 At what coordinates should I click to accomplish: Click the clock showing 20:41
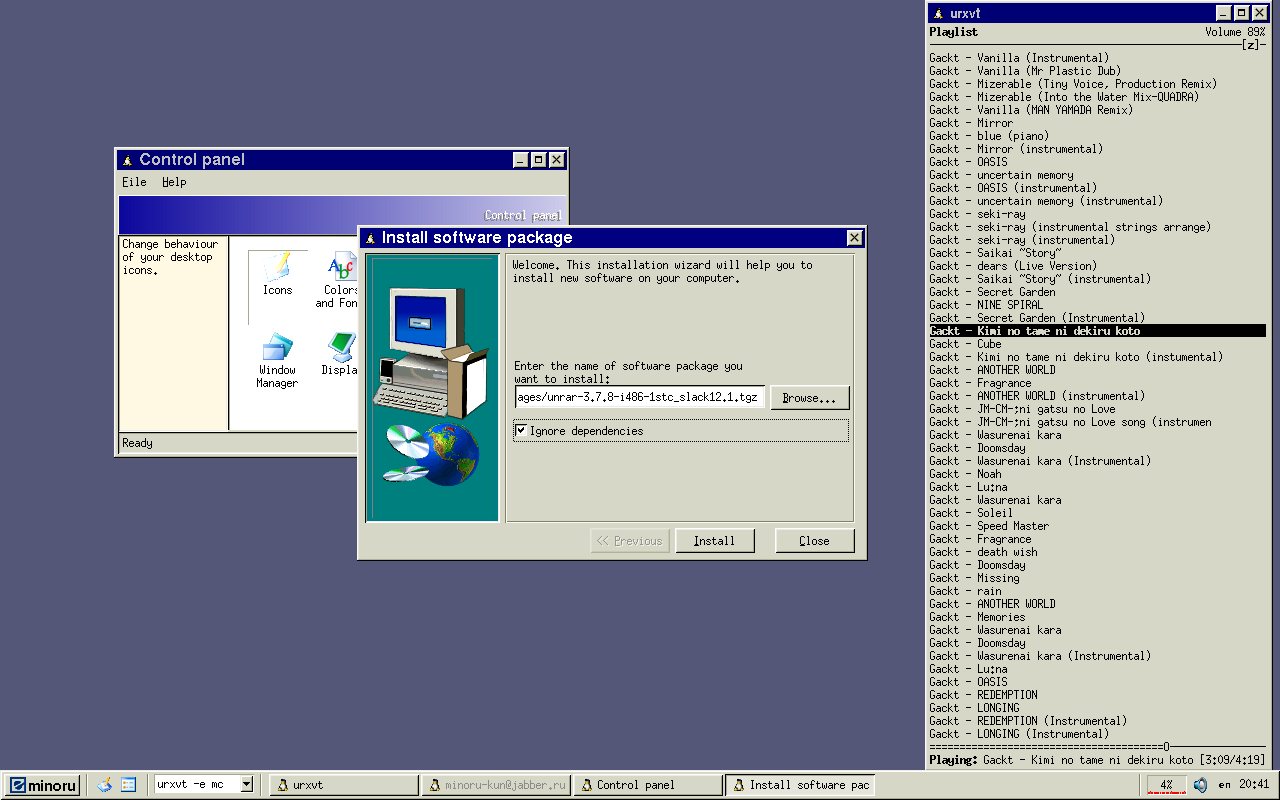click(x=1254, y=785)
